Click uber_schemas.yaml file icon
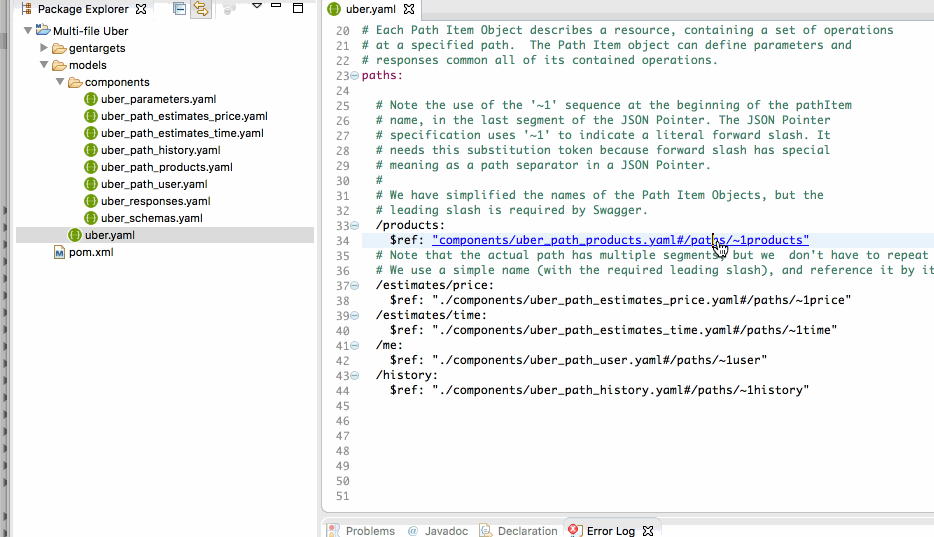934x537 pixels. click(x=91, y=218)
